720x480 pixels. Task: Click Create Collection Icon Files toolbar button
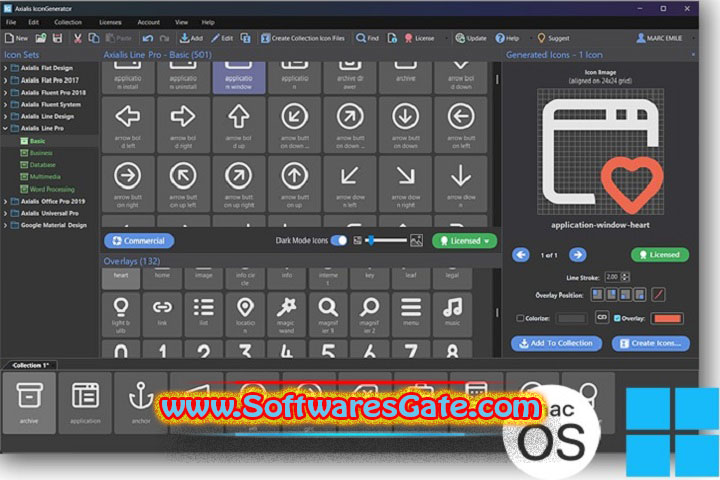[x=303, y=38]
